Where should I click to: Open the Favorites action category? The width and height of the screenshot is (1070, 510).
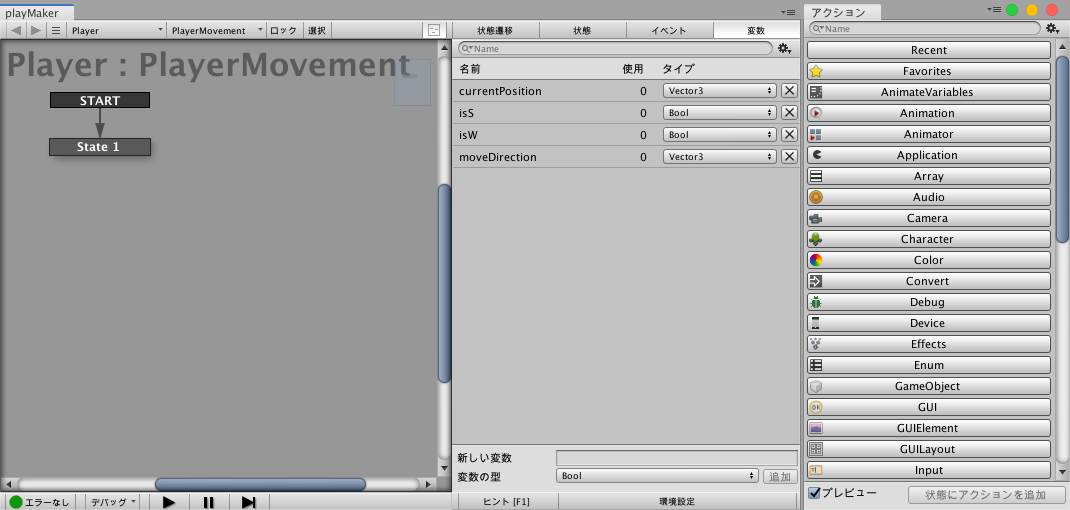tap(929, 71)
